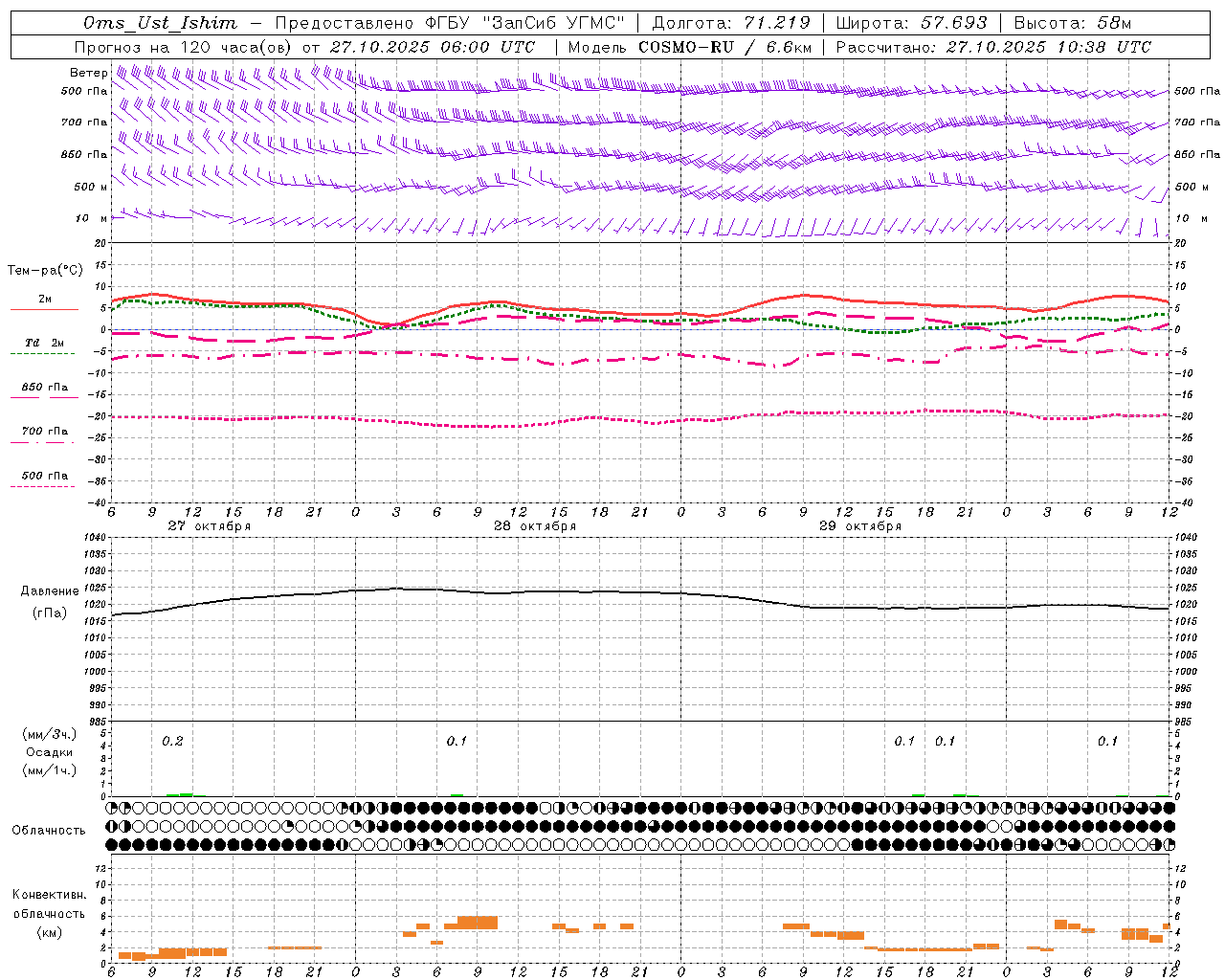
Task: Click the "(мм/3ч.)" precipitation unit label
Action: click(x=50, y=734)
